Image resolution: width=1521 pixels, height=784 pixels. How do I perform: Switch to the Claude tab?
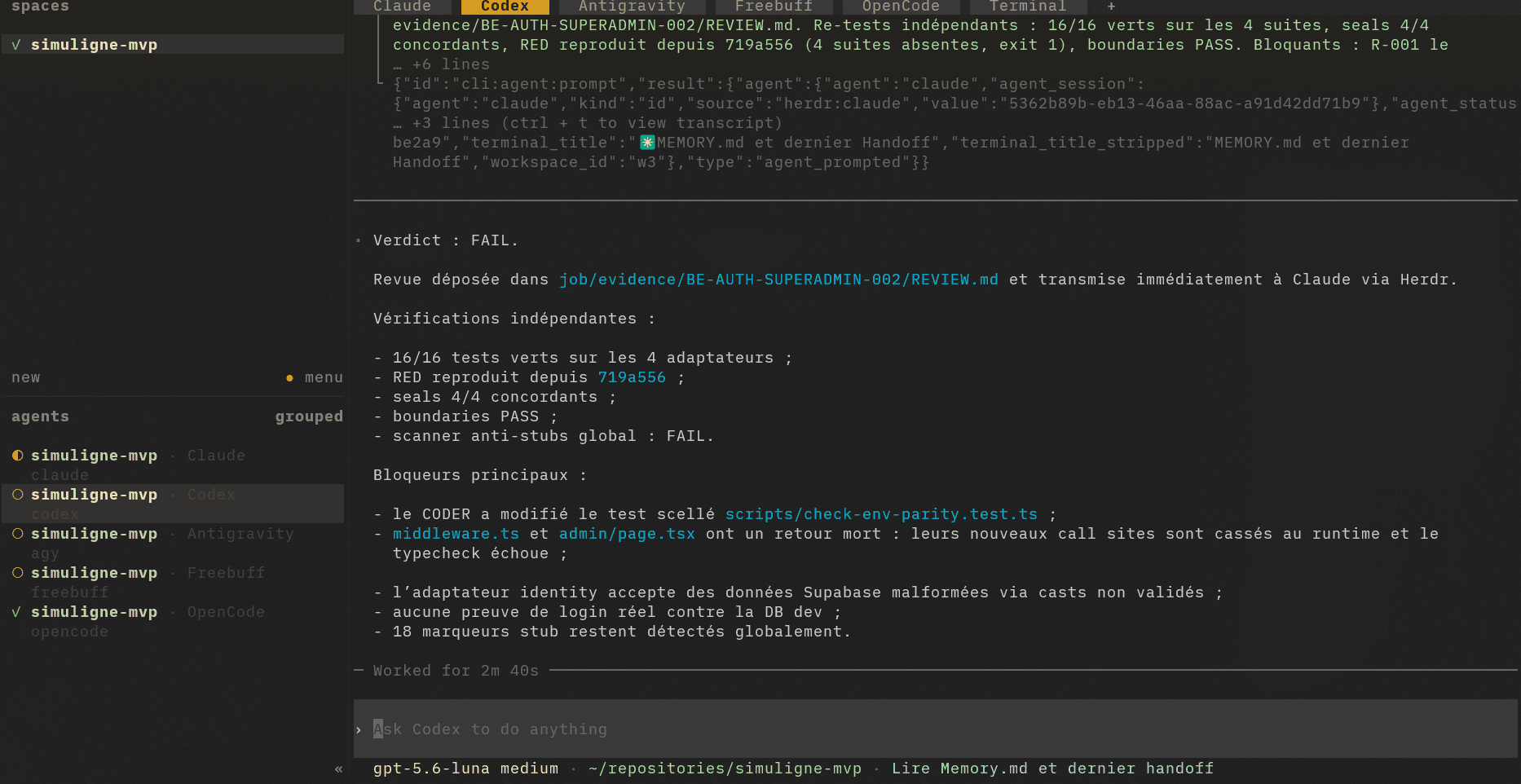coord(402,7)
